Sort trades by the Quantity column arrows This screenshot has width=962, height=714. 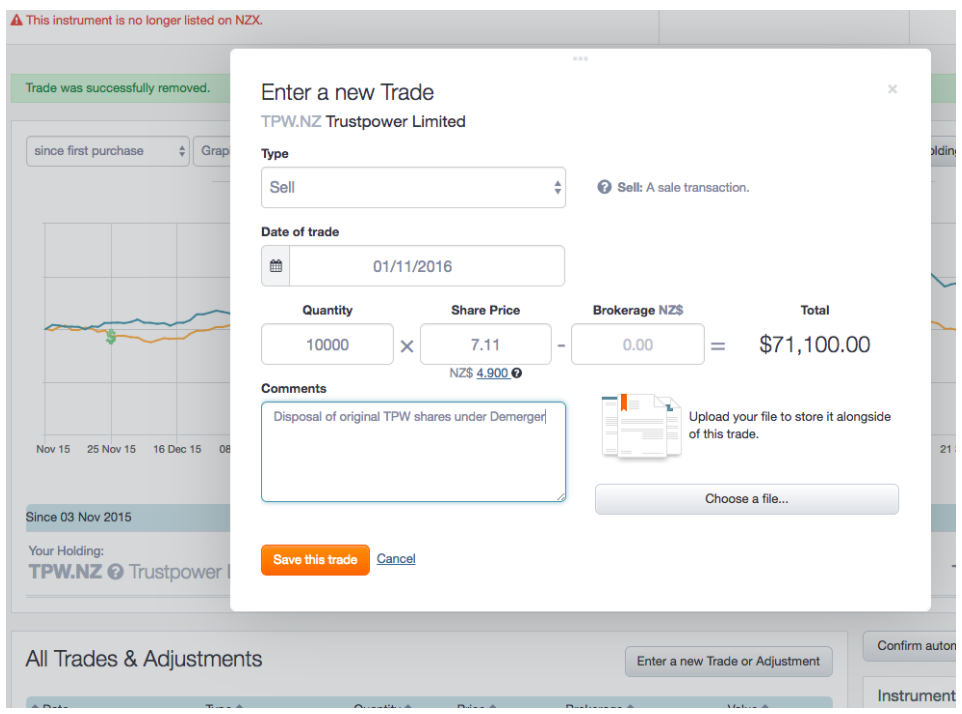409,707
